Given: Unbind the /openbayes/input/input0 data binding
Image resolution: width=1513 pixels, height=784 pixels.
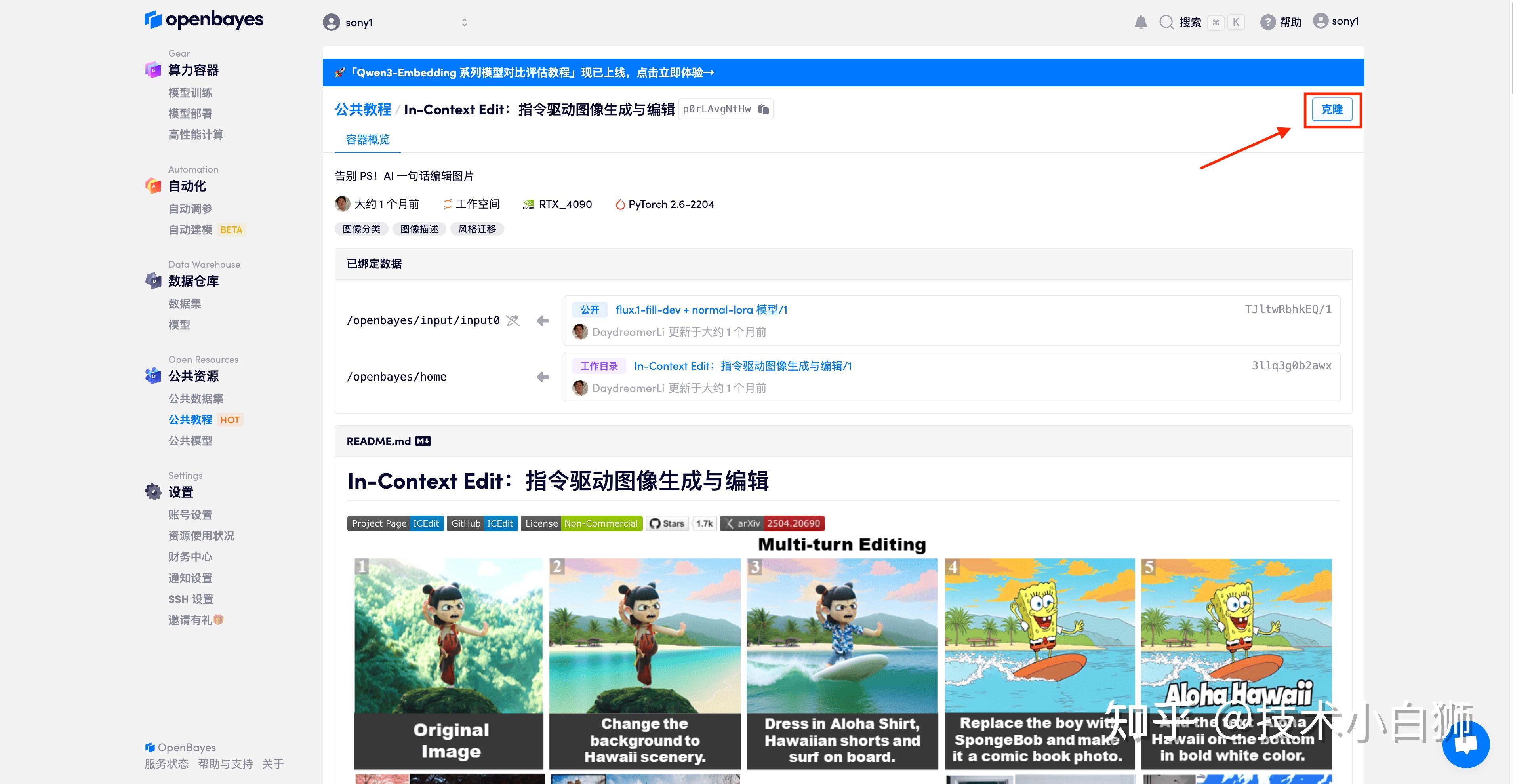Looking at the screenshot, I should (512, 321).
